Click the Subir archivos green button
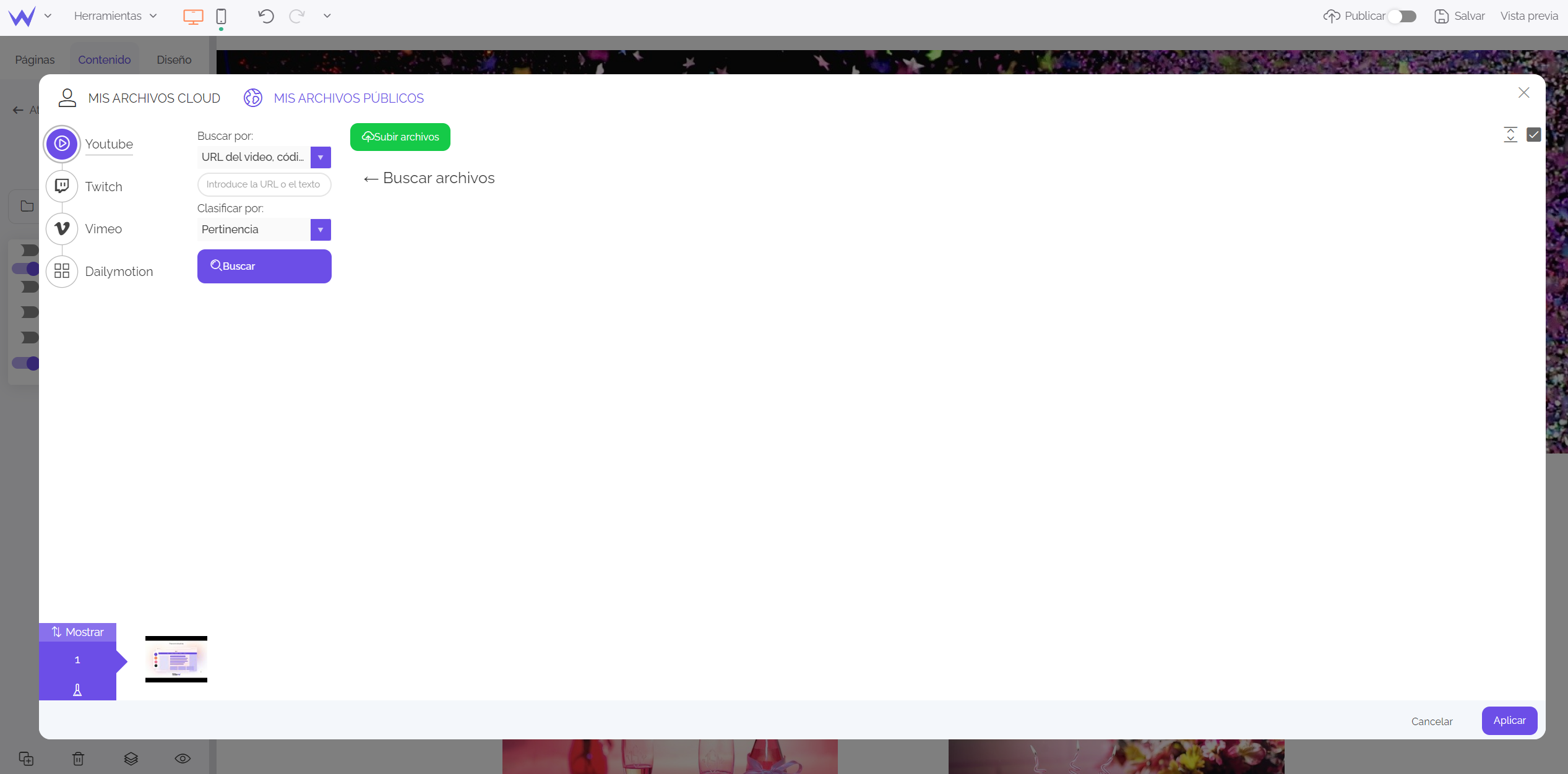Viewport: 1568px width, 774px height. 400,137
